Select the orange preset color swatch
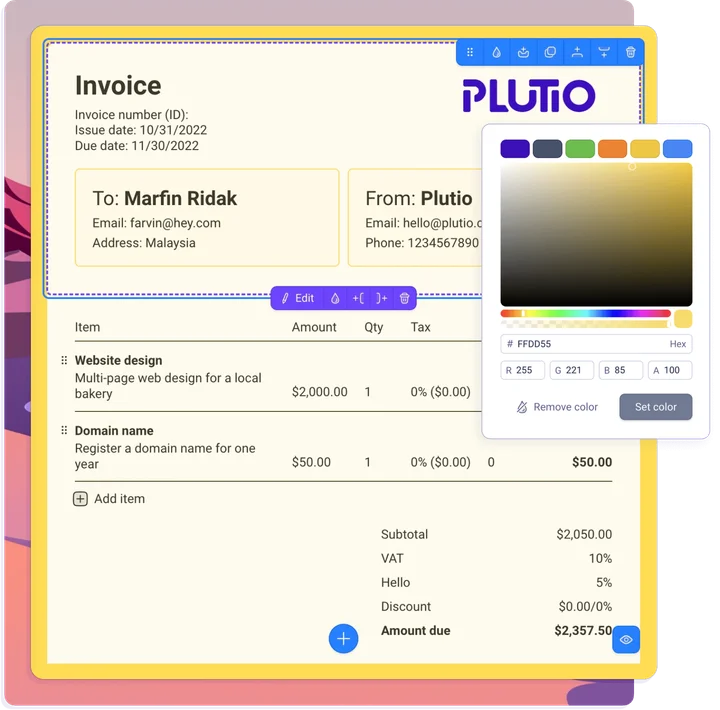 pos(612,149)
